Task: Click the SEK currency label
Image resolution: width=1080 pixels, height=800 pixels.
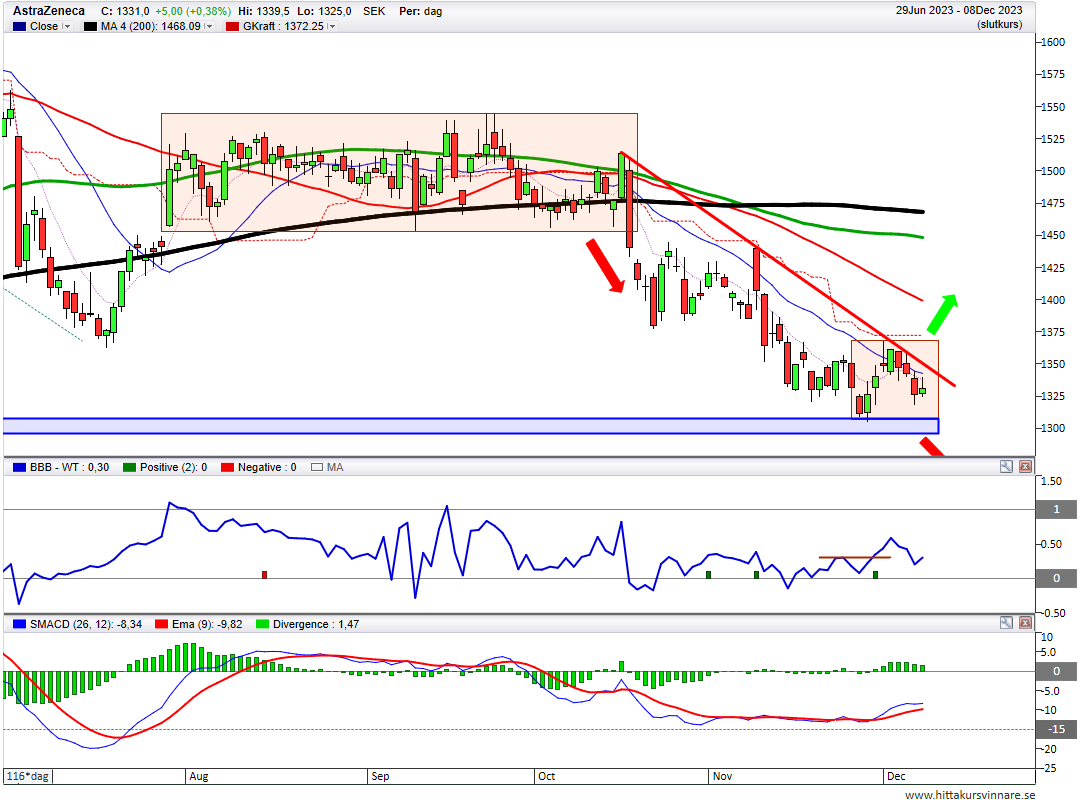Action: pos(374,11)
